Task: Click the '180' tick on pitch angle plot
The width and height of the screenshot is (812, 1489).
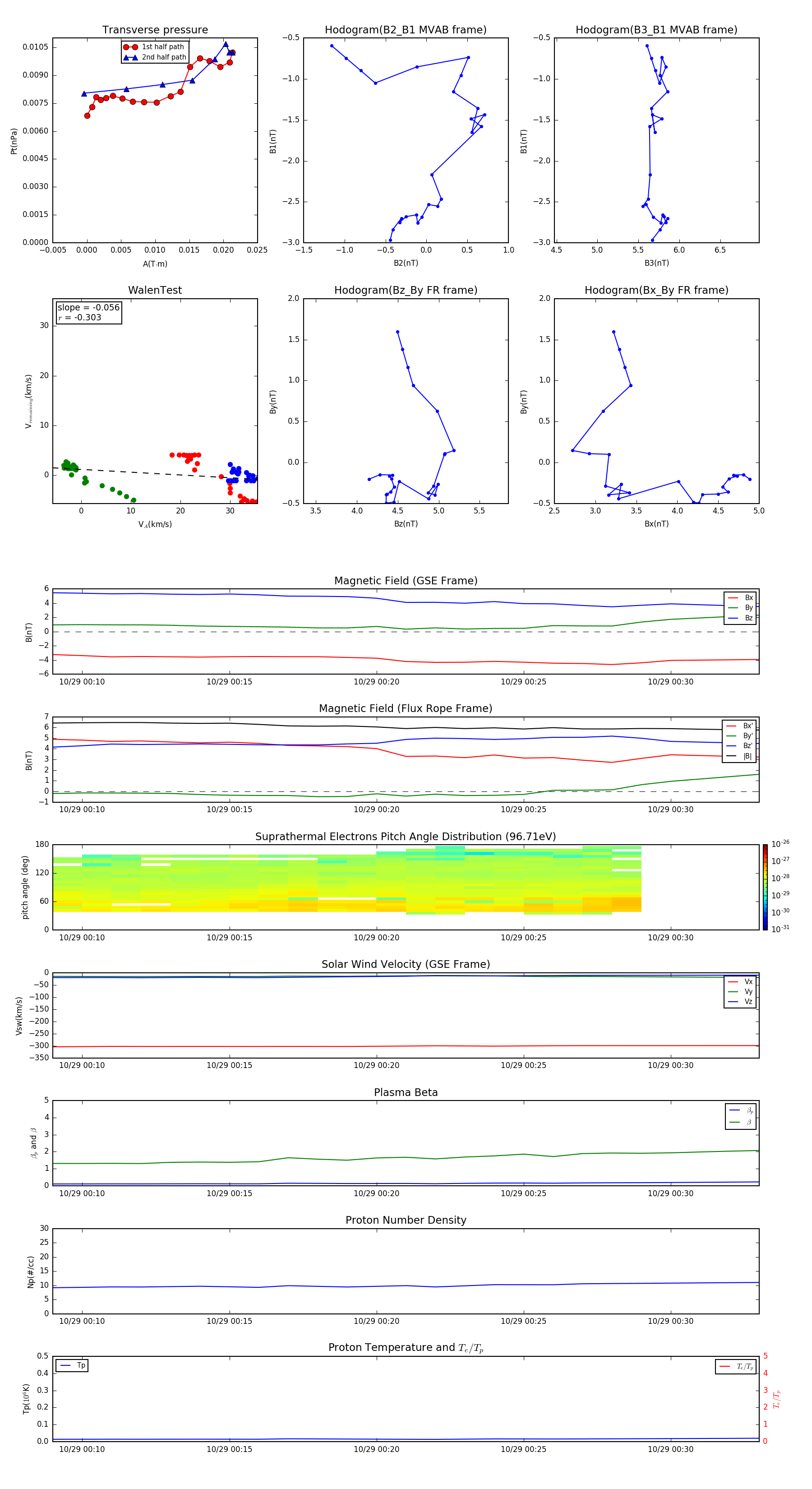Action: pyautogui.click(x=42, y=845)
